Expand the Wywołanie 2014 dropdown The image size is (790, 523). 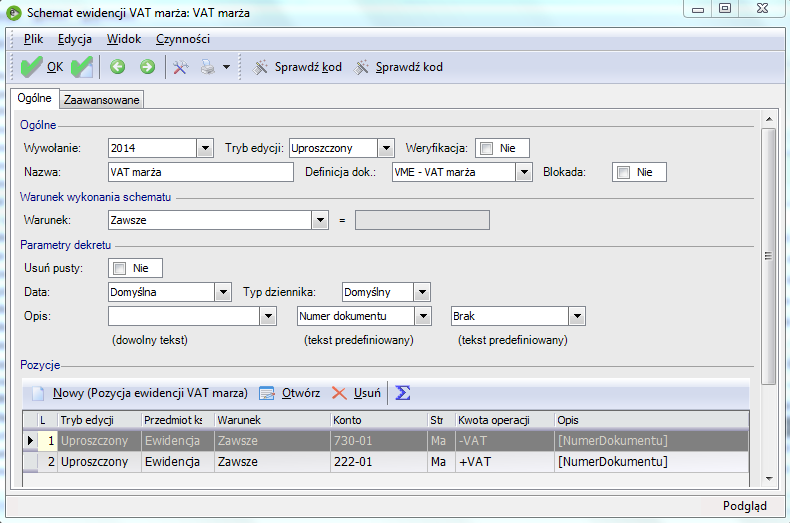(x=205, y=148)
